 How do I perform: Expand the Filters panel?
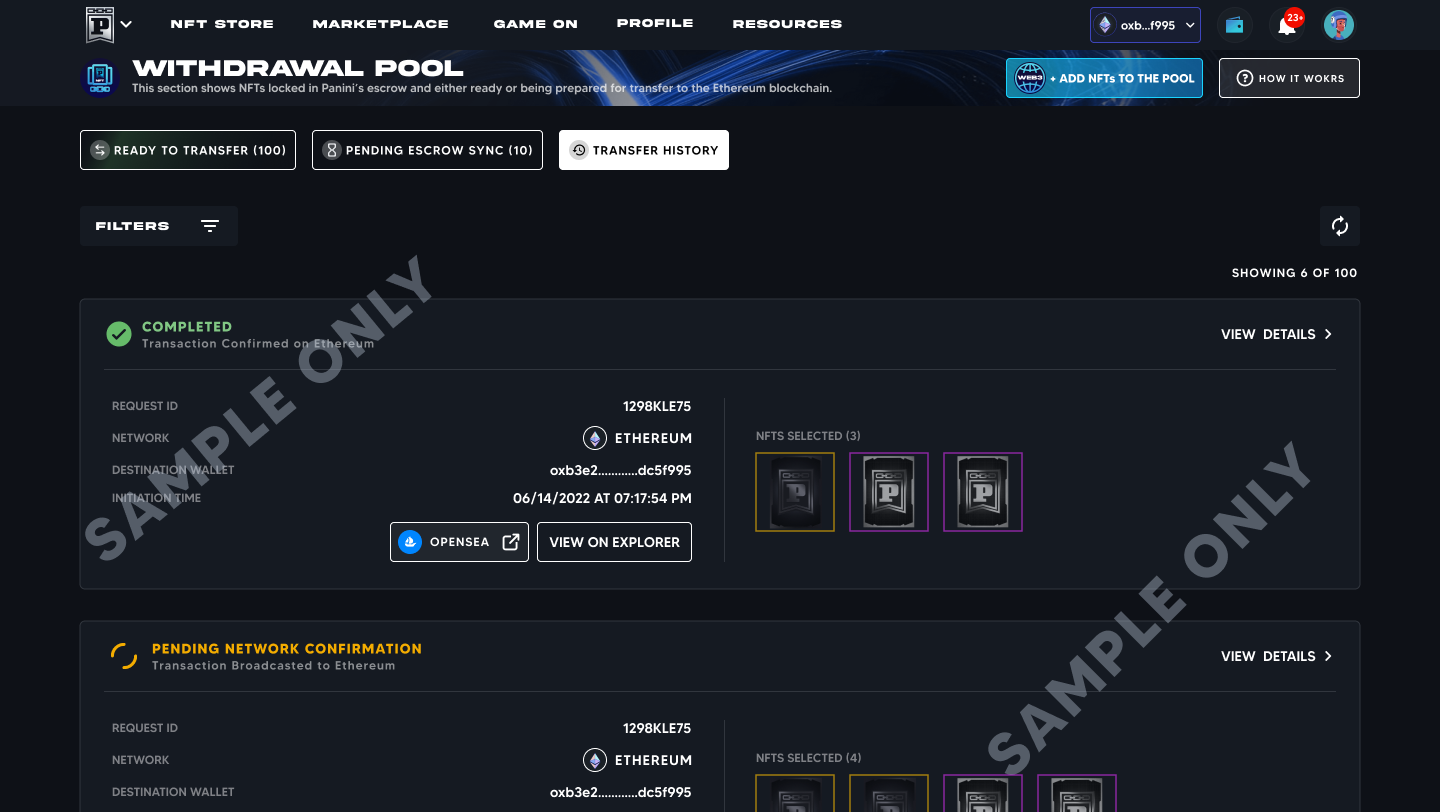pos(159,226)
